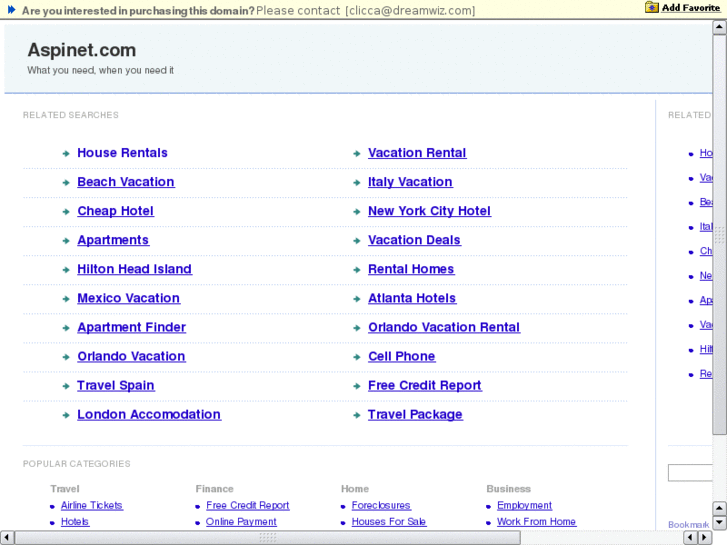Screen dimensions: 727x545
Task: Click the clicca@dreamwiz.com contact text
Action: pos(410,10)
